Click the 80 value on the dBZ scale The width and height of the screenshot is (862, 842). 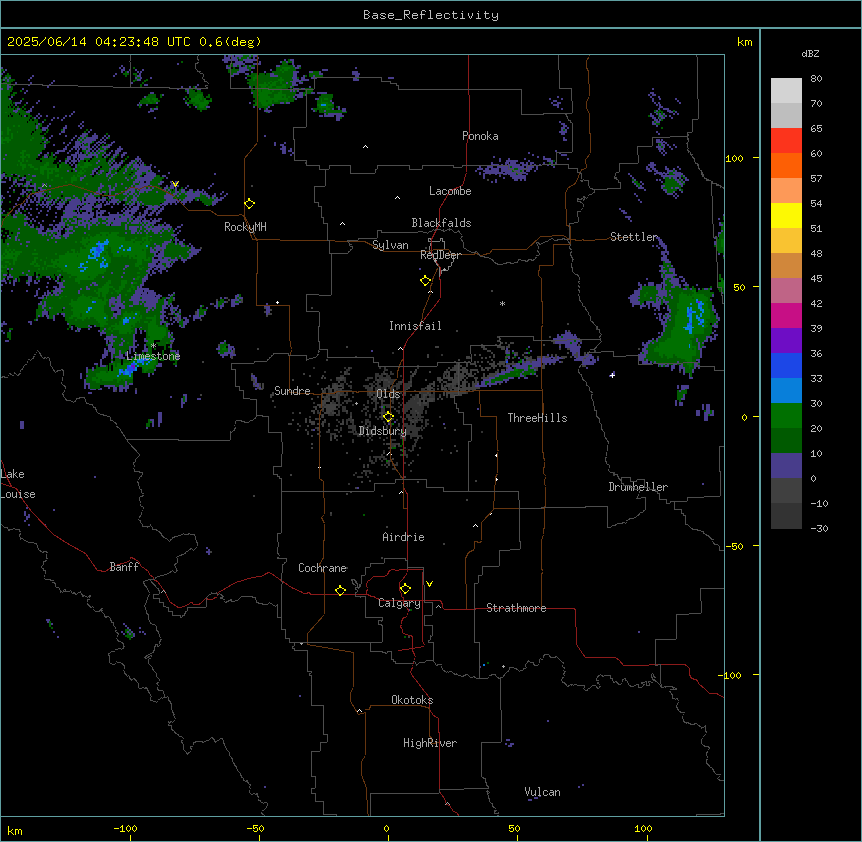pos(816,79)
